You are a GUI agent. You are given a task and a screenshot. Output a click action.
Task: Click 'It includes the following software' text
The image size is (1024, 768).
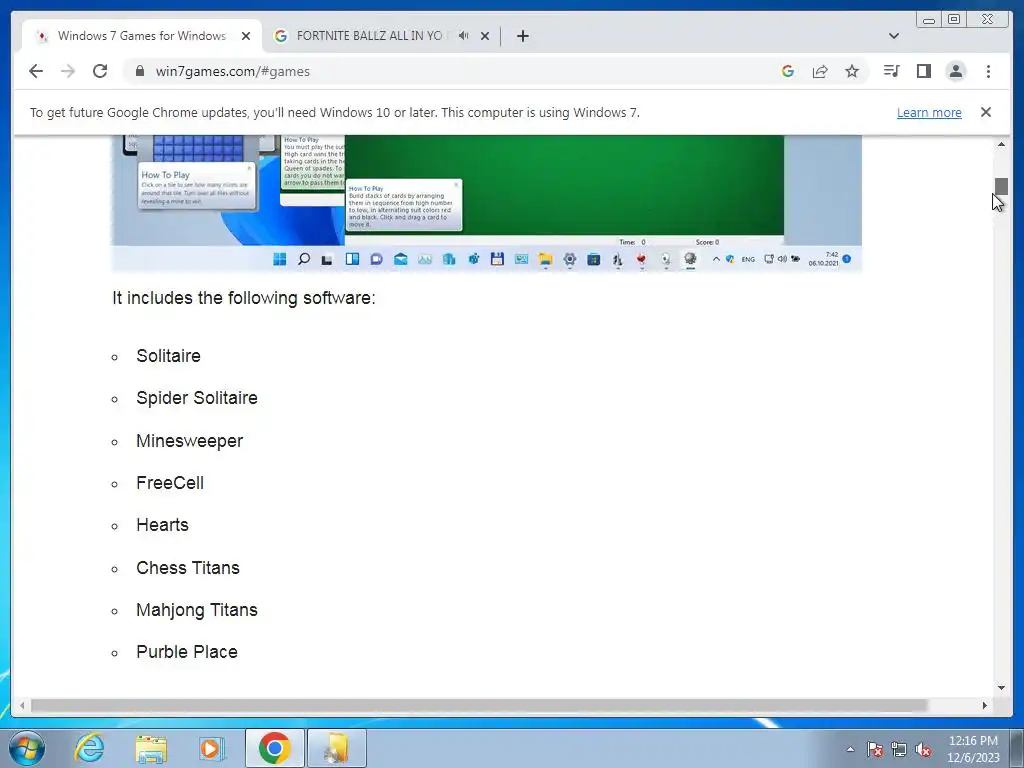pos(244,298)
